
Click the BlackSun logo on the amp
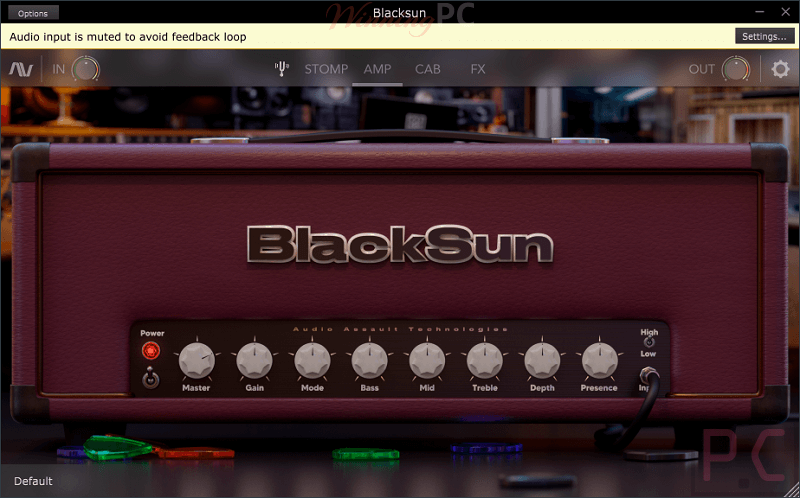pos(399,245)
